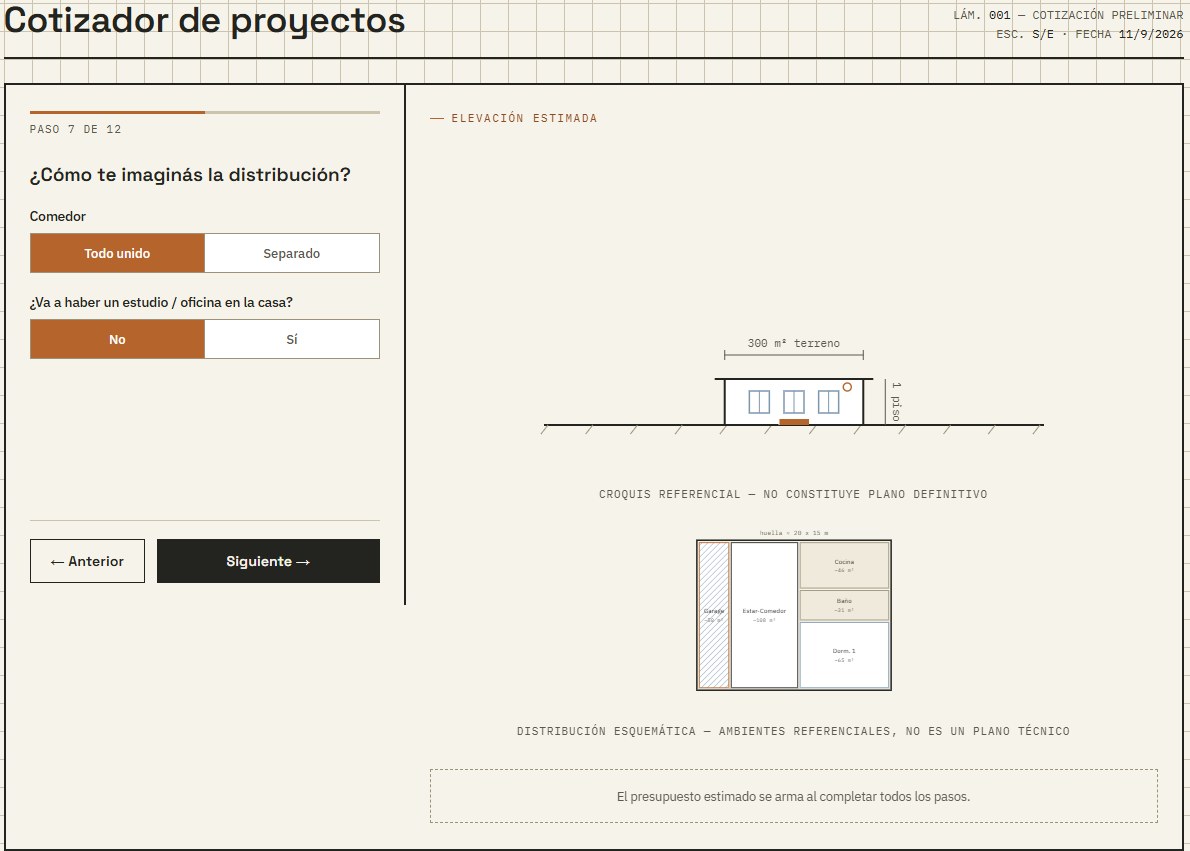Go back with the Anterior button

click(87, 561)
